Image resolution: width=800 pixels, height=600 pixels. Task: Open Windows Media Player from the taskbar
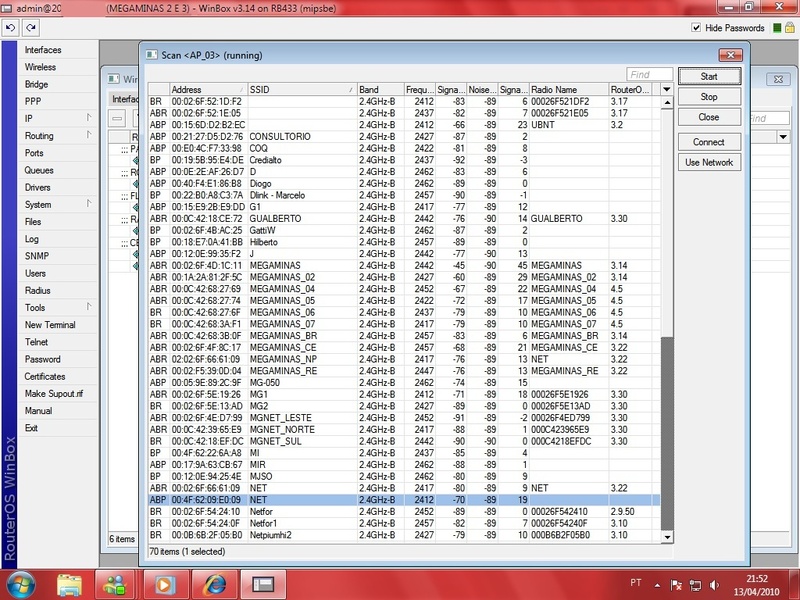pyautogui.click(x=164, y=582)
